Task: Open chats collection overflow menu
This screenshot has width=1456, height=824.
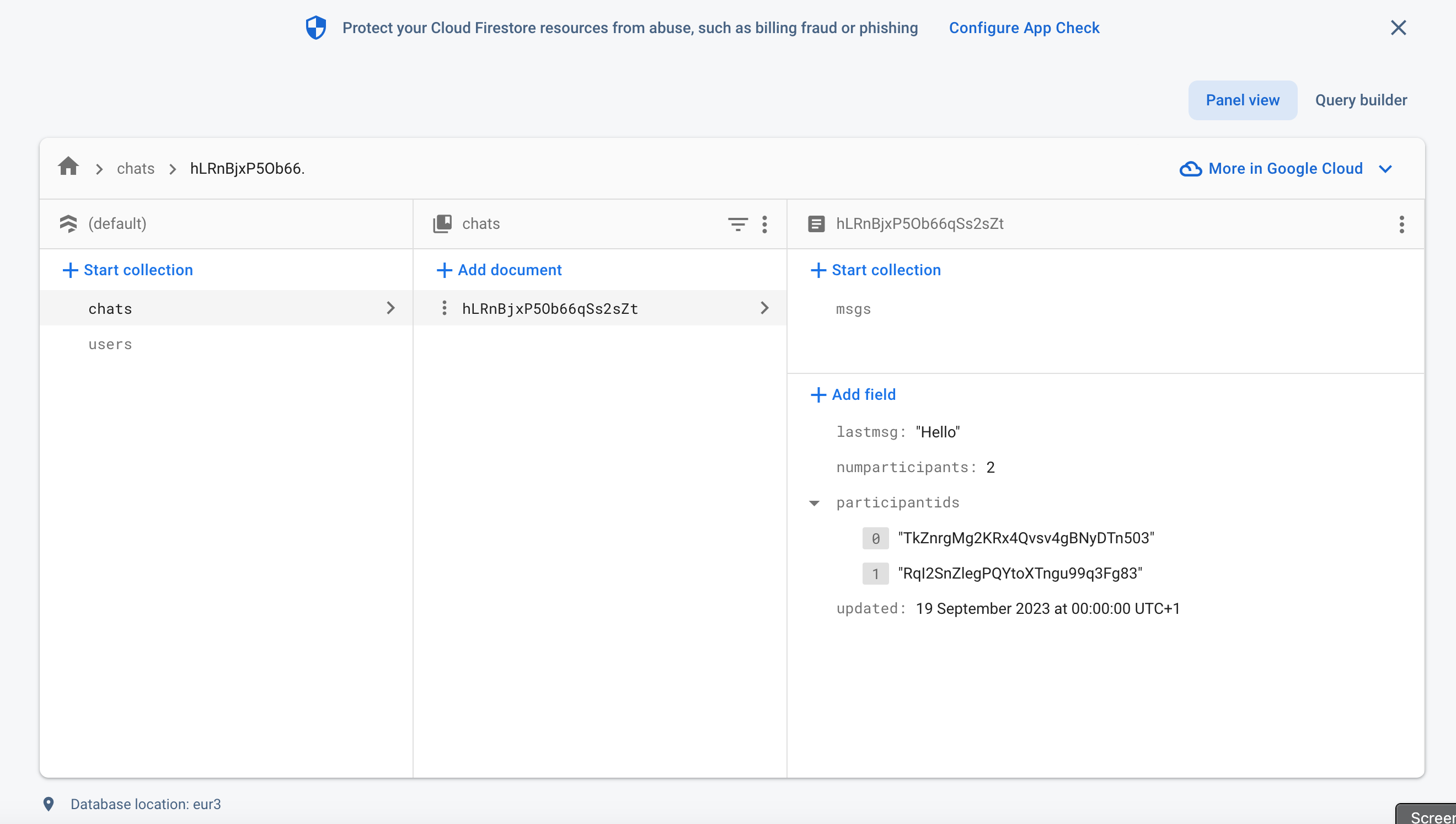Action: click(764, 224)
